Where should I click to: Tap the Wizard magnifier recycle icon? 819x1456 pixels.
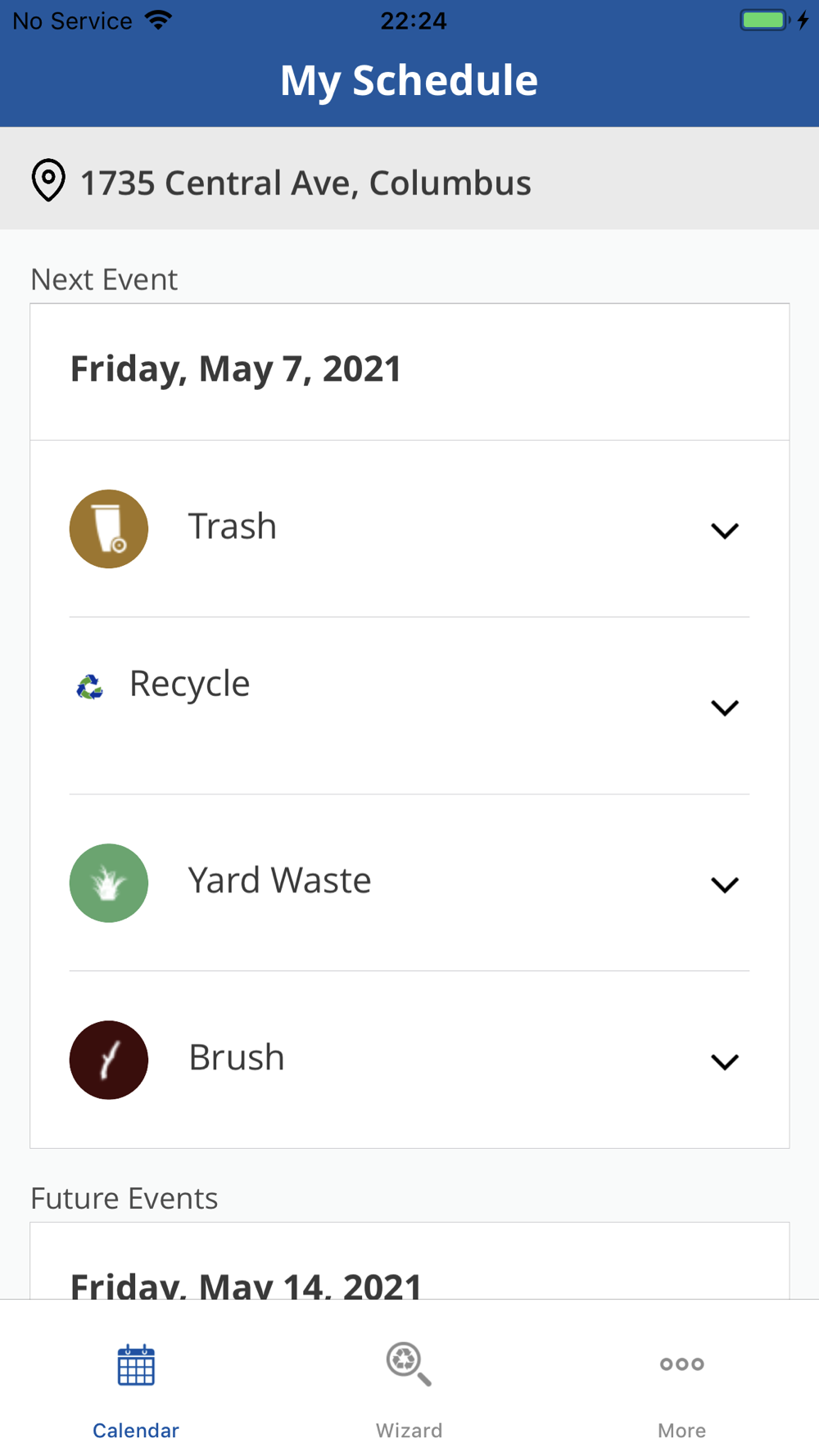[409, 1364]
